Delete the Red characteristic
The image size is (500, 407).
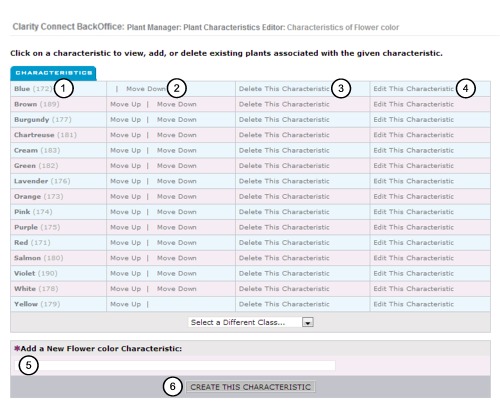[x=284, y=243]
